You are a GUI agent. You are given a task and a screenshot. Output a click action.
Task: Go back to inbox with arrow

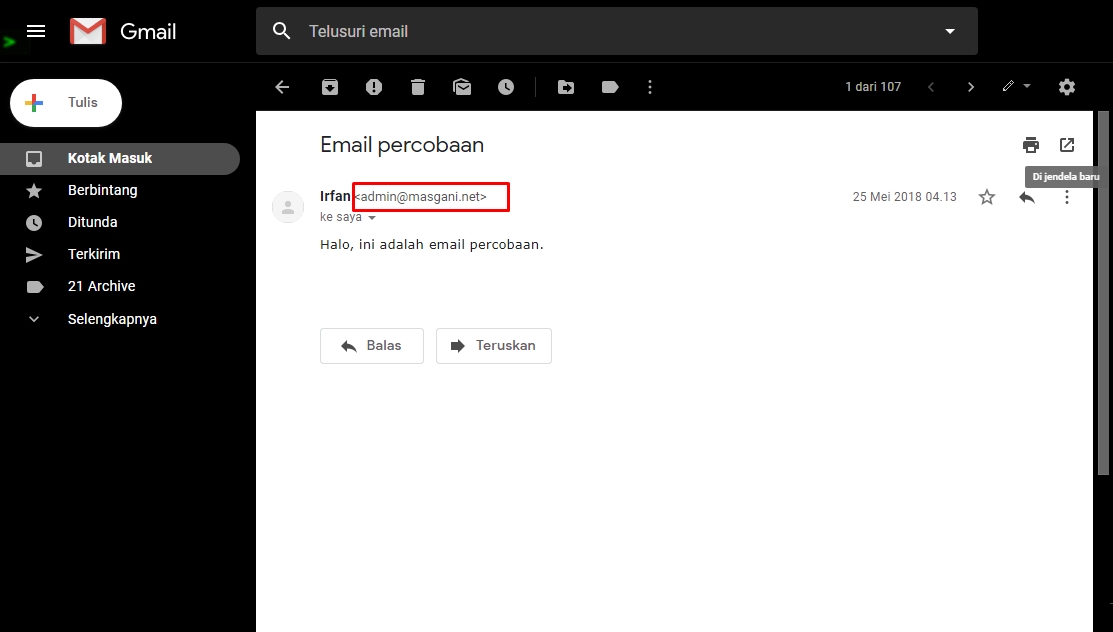coord(282,87)
